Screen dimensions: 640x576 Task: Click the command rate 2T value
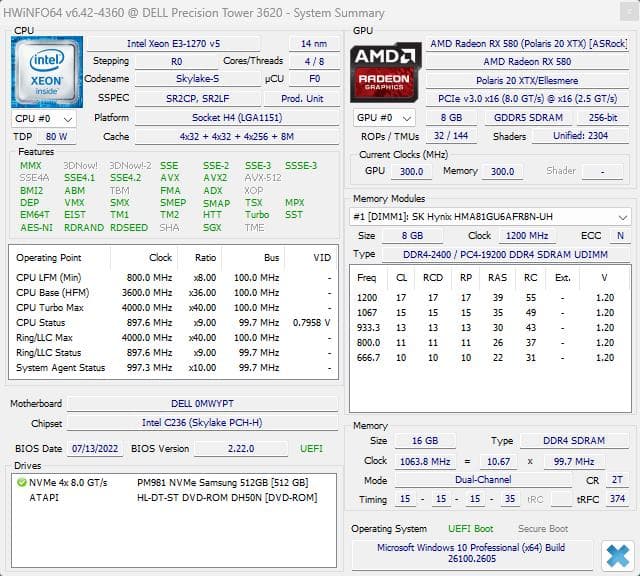[x=617, y=480]
